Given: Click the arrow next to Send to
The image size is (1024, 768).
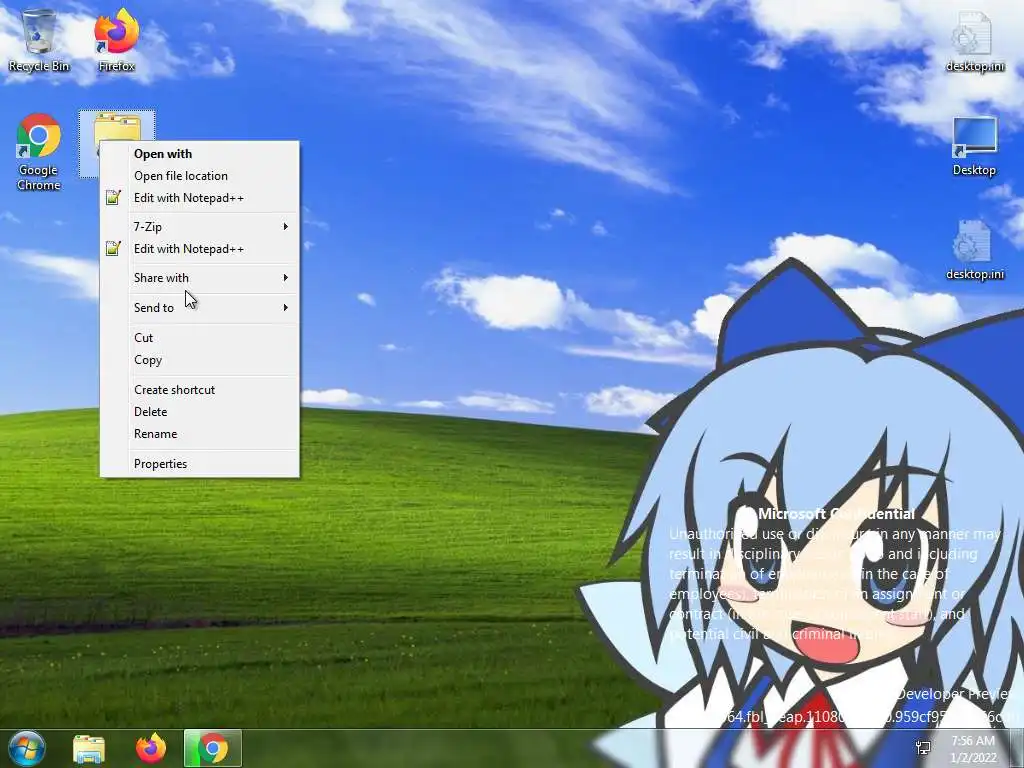Looking at the screenshot, I should click(x=285, y=308).
